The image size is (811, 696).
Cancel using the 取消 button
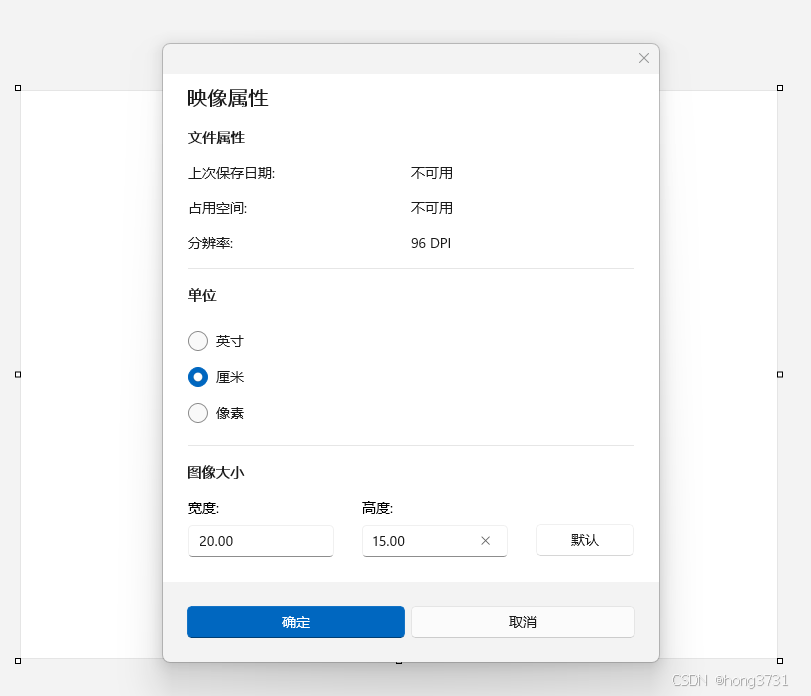[523, 622]
